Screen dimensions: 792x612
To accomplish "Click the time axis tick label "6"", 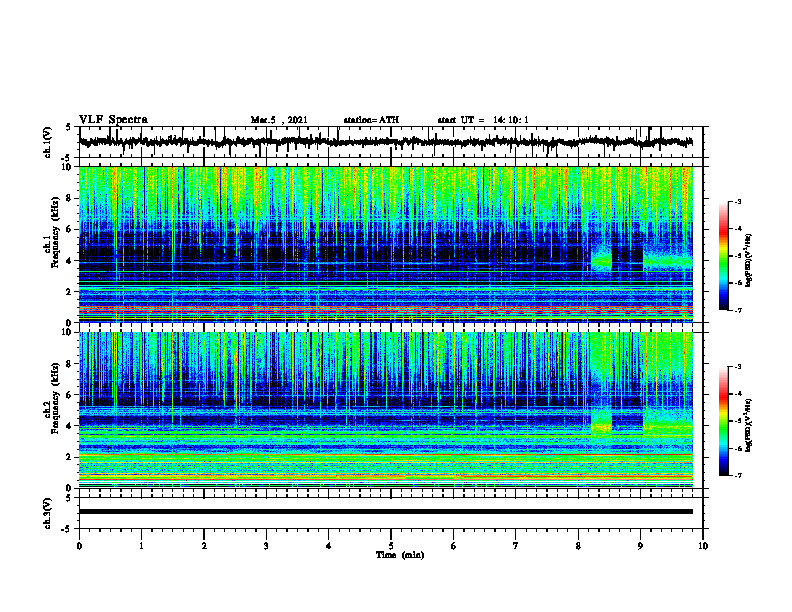I will click(x=454, y=546).
